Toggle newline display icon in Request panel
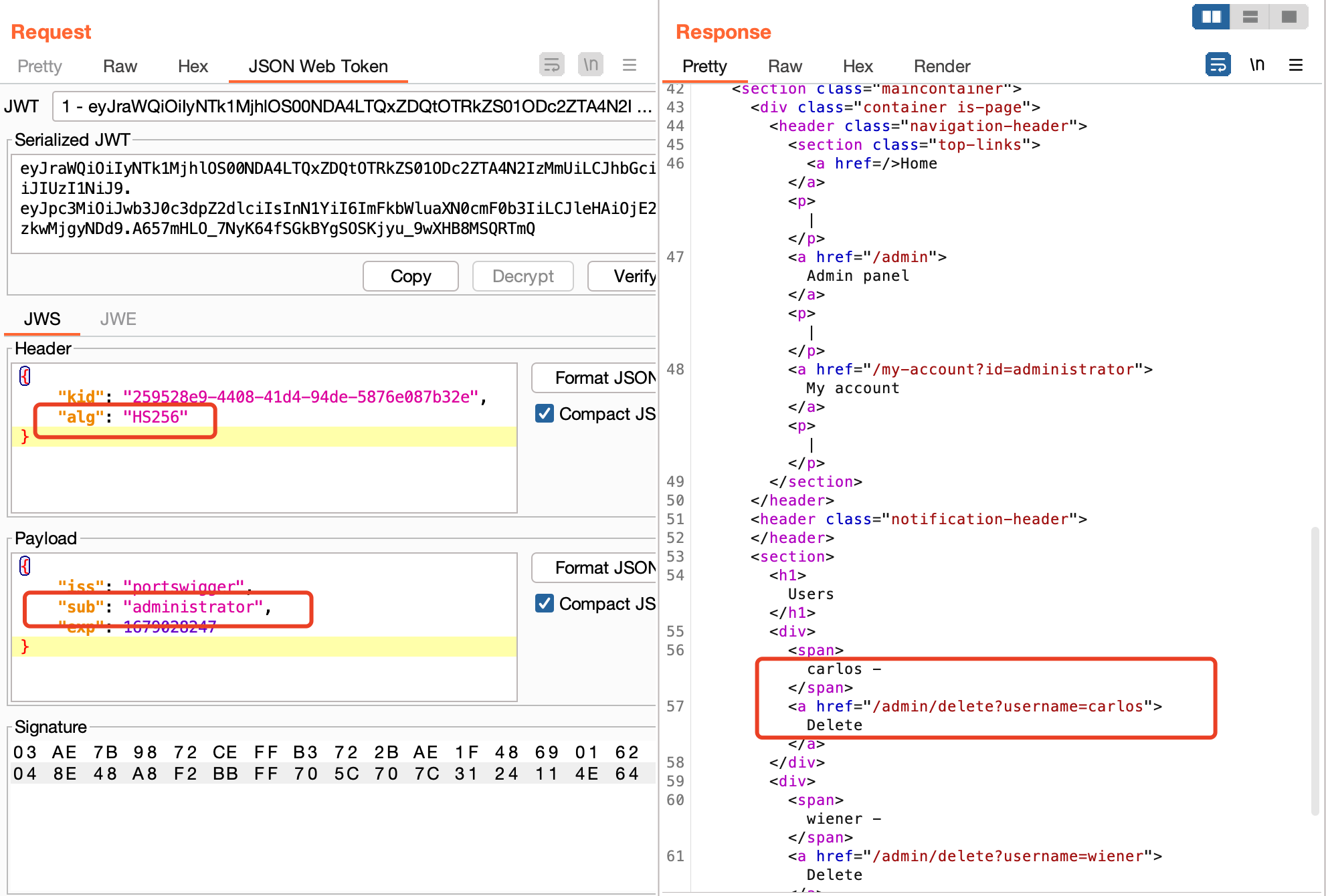Image resolution: width=1326 pixels, height=896 pixels. coord(590,65)
